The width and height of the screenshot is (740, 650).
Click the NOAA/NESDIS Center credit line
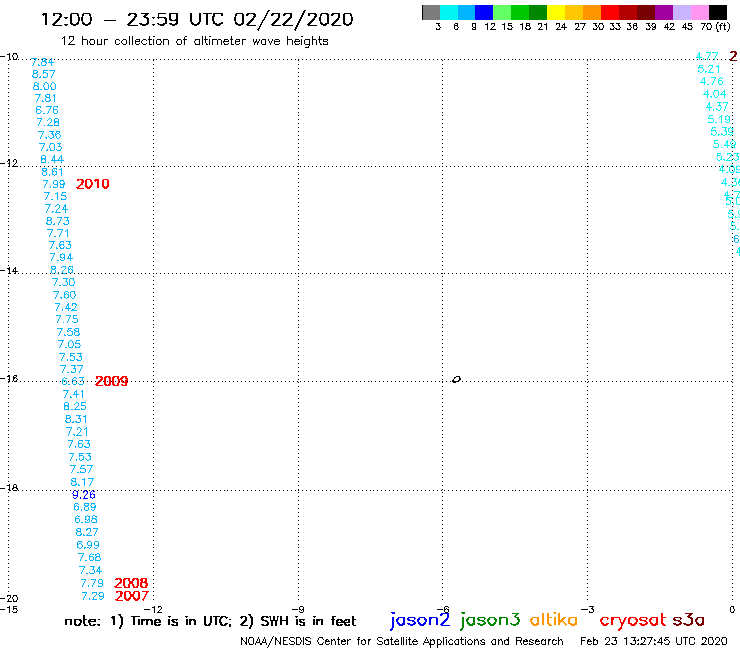(402, 642)
